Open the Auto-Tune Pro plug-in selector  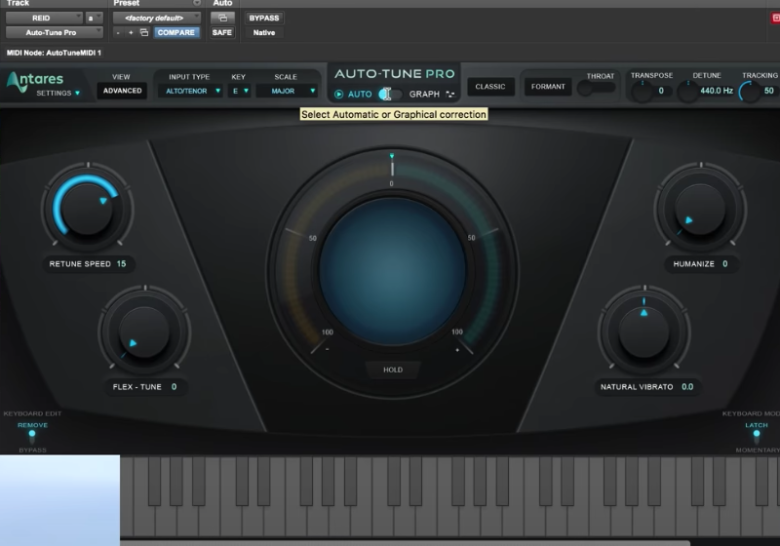54,32
